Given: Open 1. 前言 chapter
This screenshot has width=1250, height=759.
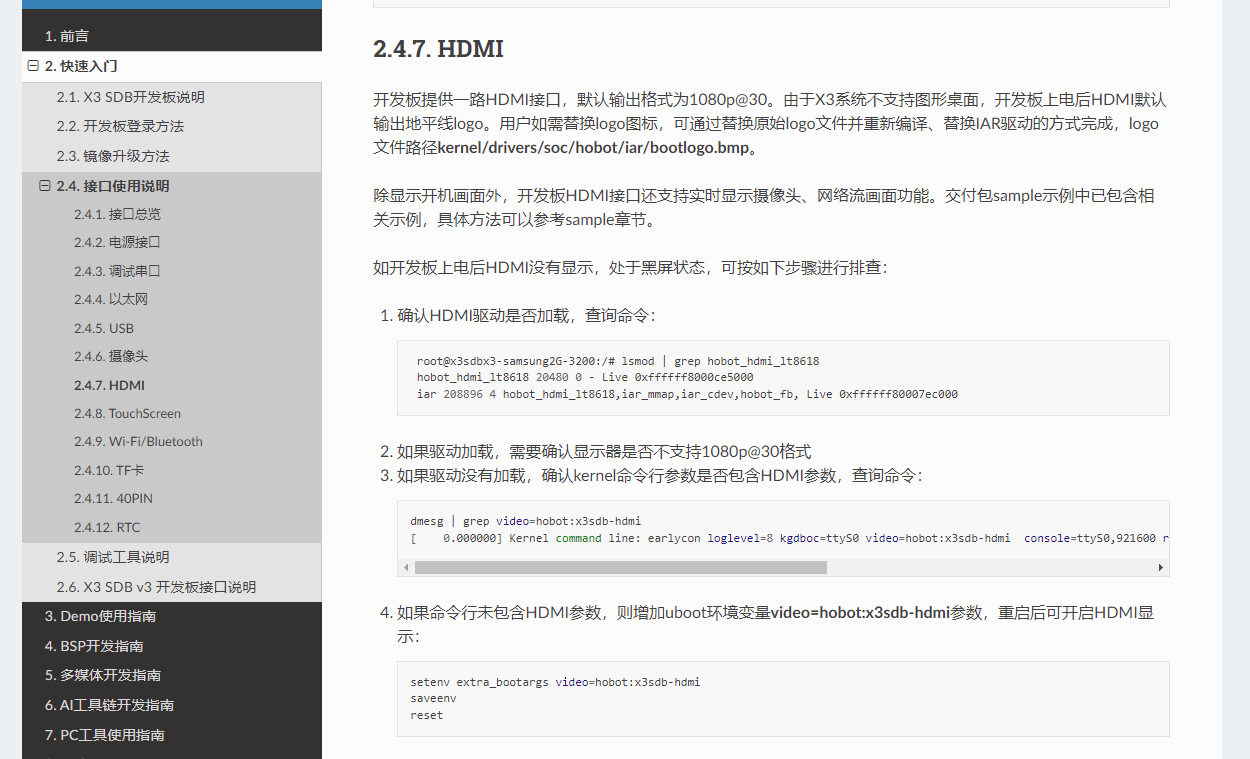Looking at the screenshot, I should pos(67,36).
